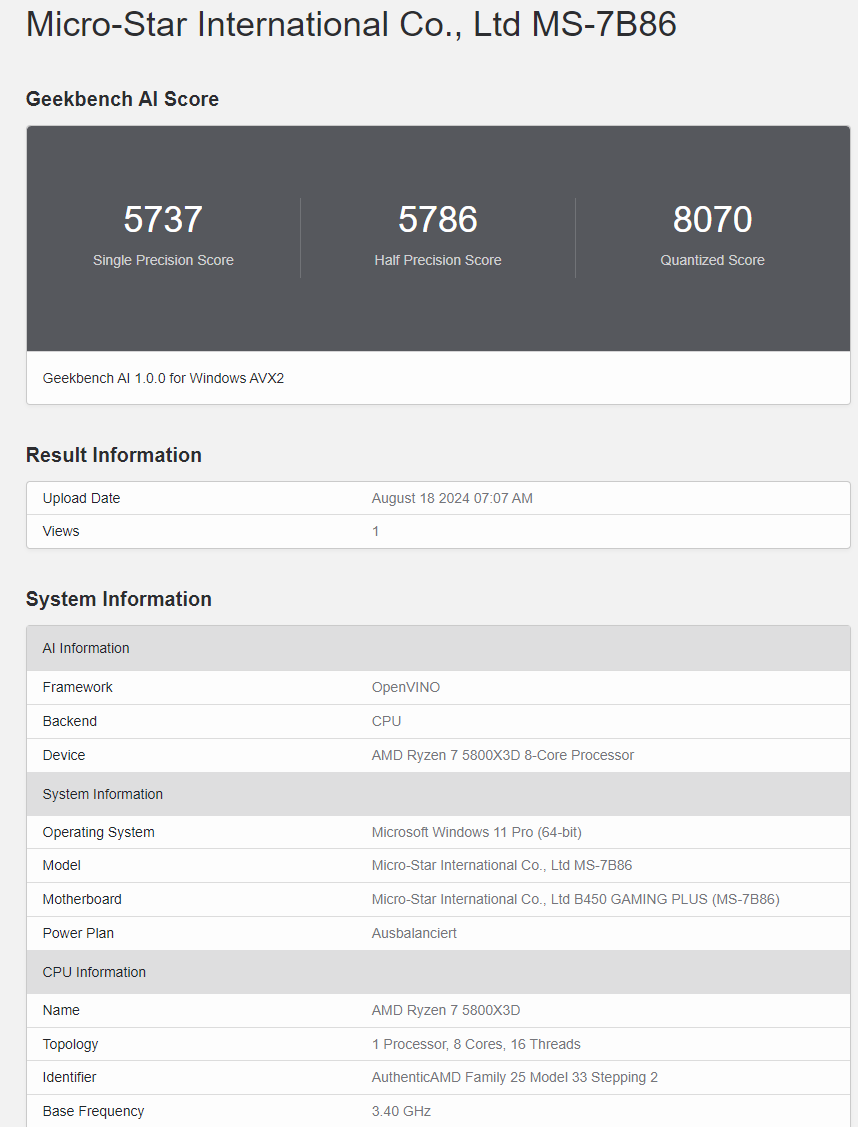Click the 'Model' row label
The height and width of the screenshot is (1127, 858).
[62, 865]
